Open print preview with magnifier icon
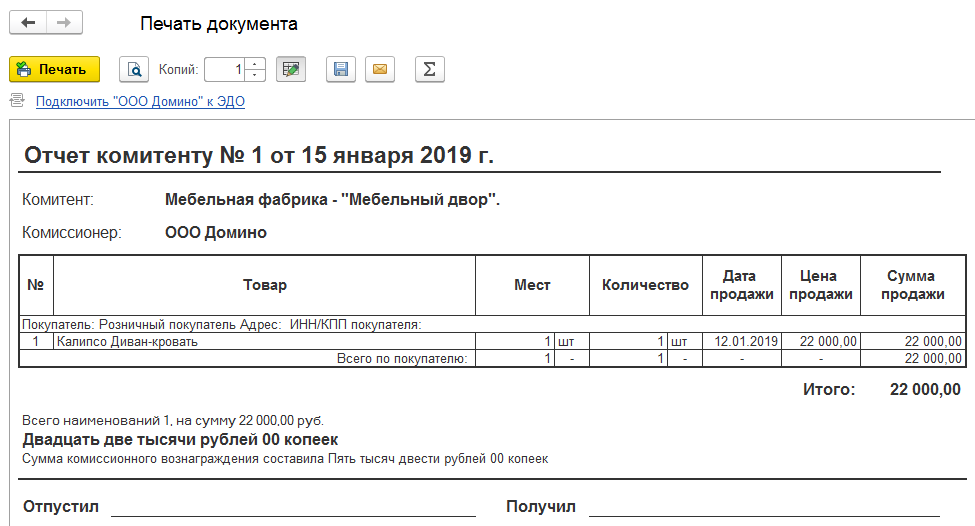 tap(134, 69)
